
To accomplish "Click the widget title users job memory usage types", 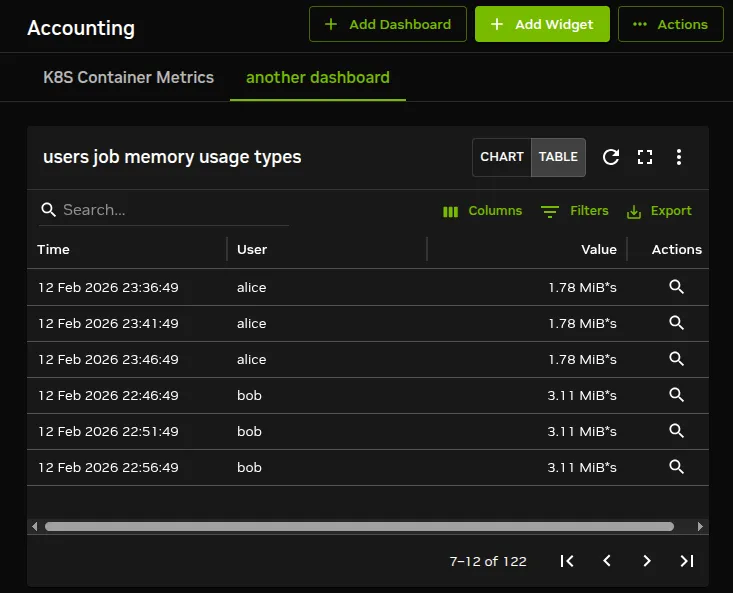I will (x=172, y=157).
